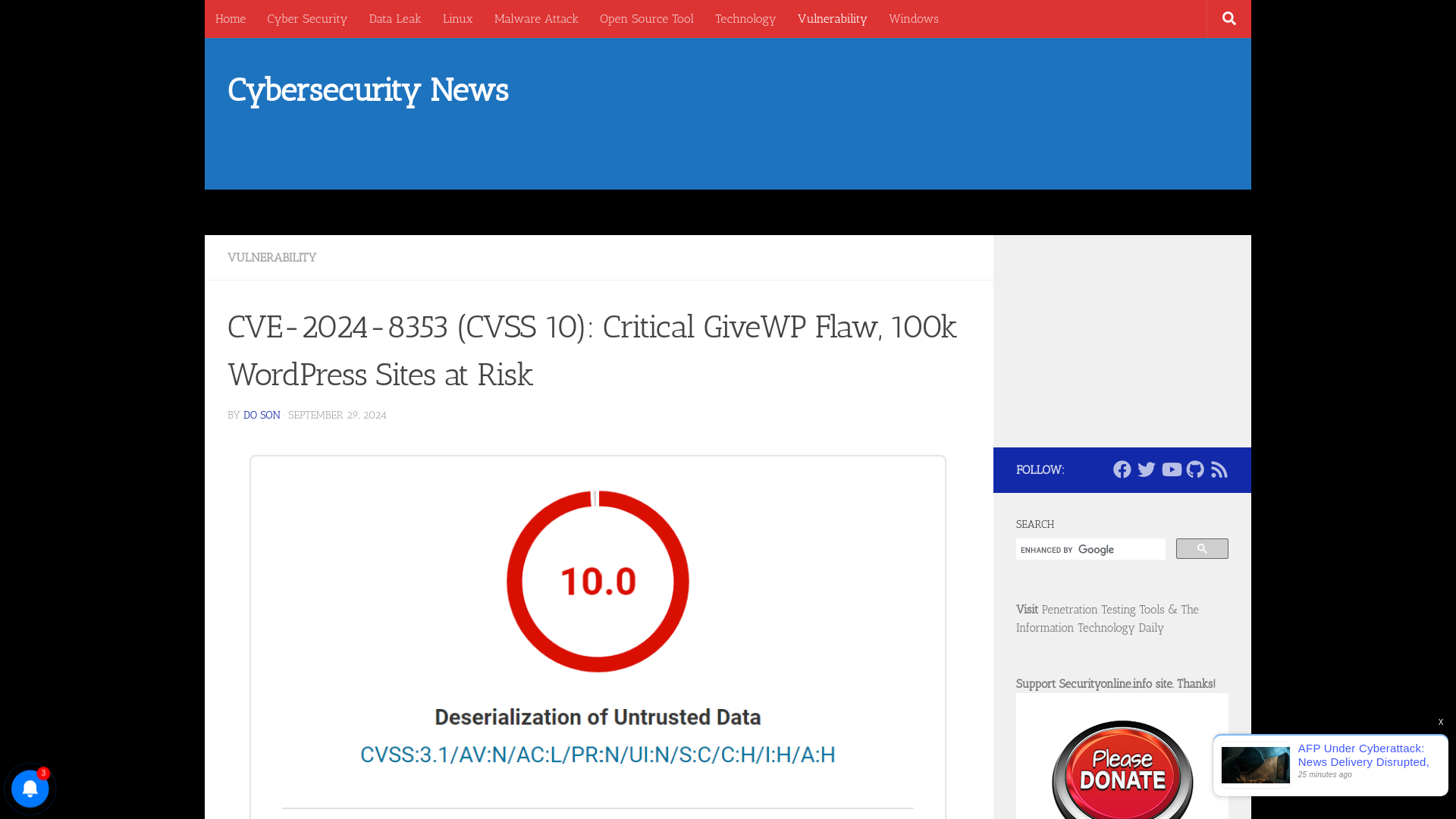Open the Vulnerability category menu item
The width and height of the screenshot is (1456, 819).
tap(832, 19)
